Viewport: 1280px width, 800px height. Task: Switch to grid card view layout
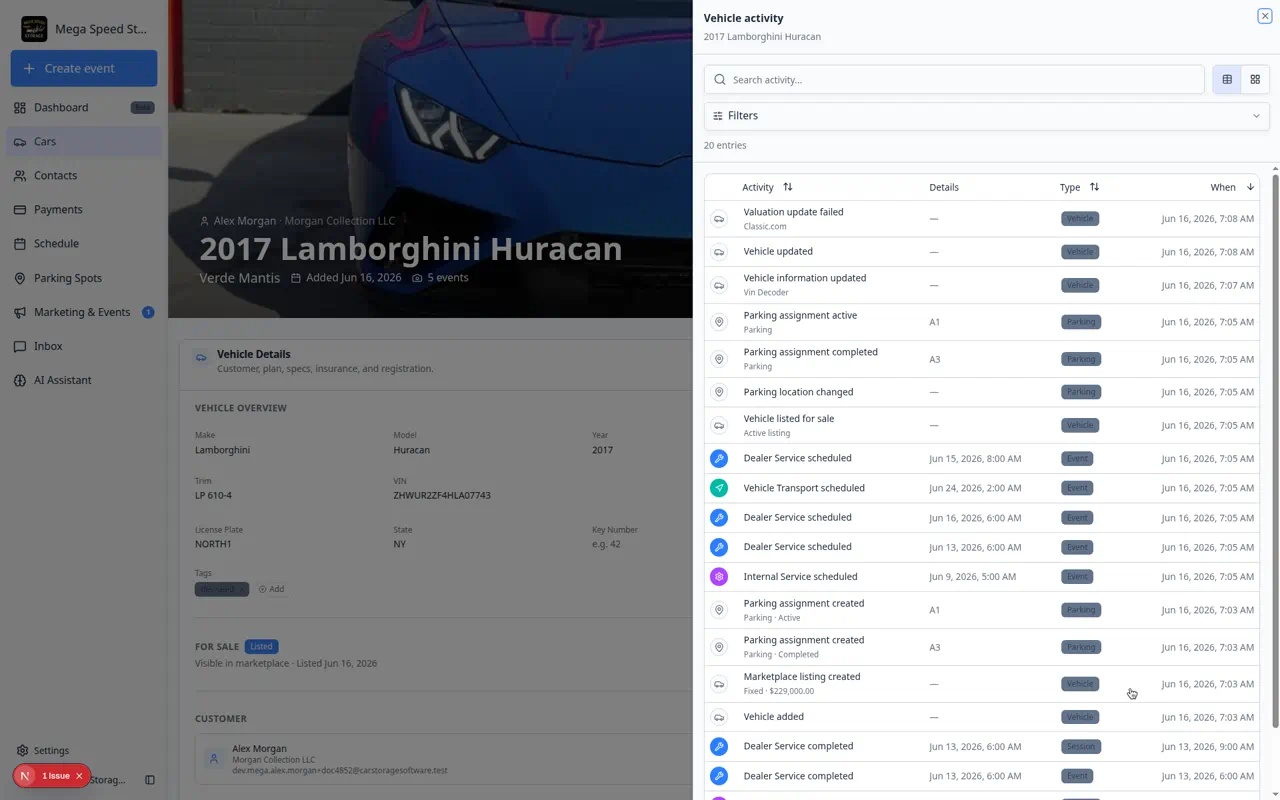[1255, 79]
